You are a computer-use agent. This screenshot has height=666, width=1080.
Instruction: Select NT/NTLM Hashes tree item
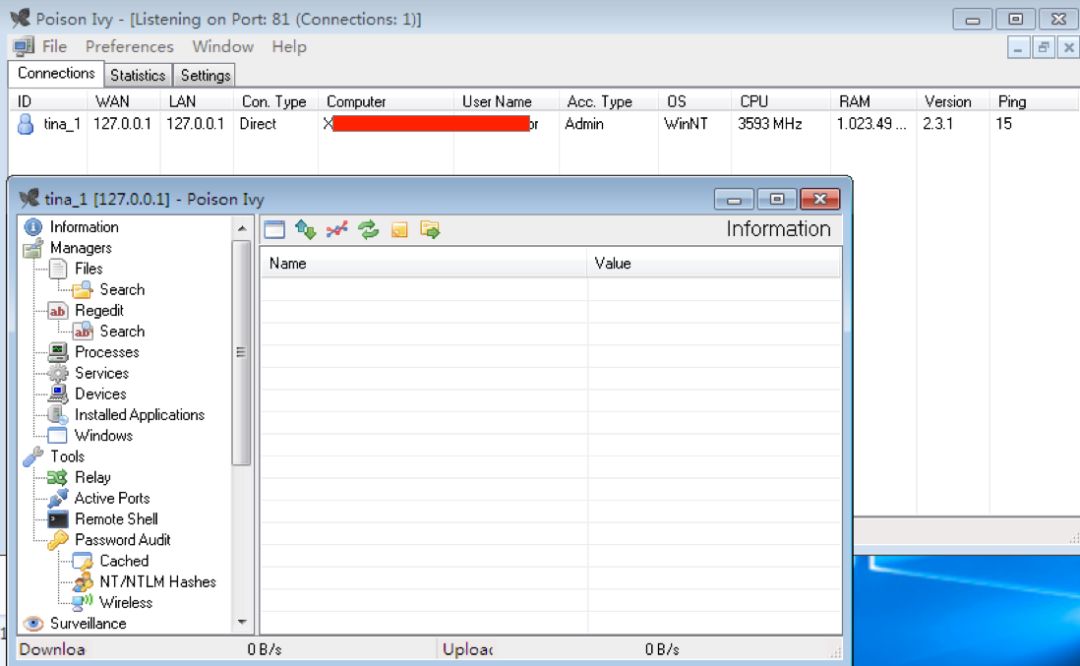coord(158,582)
